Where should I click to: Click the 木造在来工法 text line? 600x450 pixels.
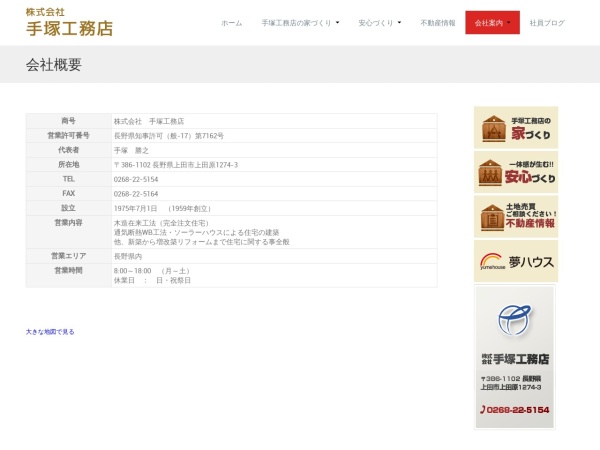point(161,223)
